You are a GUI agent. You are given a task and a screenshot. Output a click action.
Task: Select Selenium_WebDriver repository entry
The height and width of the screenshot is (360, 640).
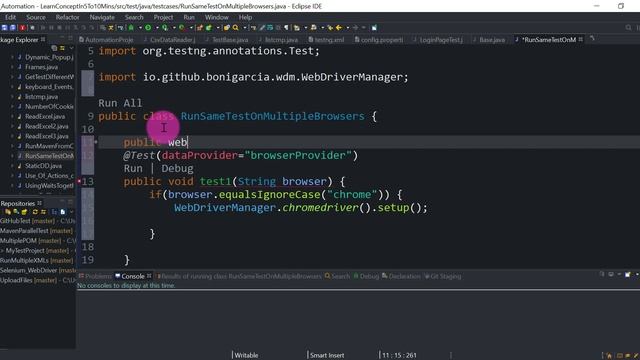click(x=38, y=270)
